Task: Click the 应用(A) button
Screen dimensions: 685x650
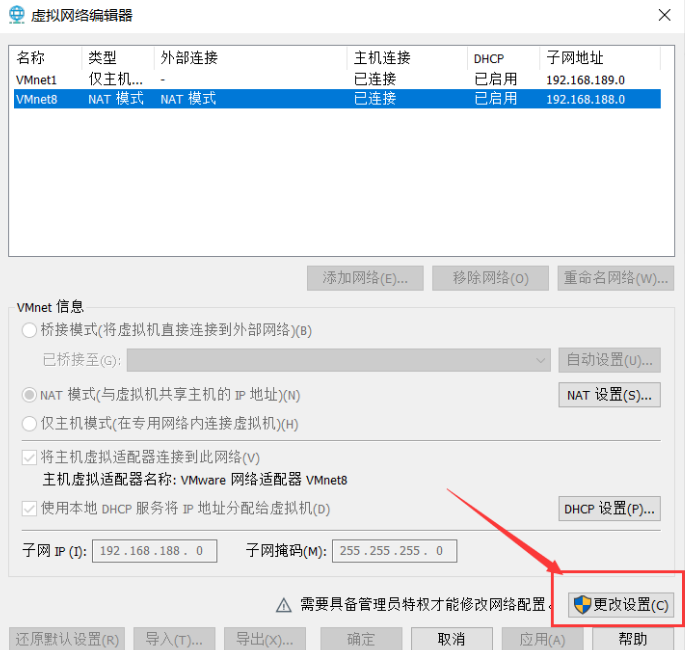Action: [x=543, y=639]
